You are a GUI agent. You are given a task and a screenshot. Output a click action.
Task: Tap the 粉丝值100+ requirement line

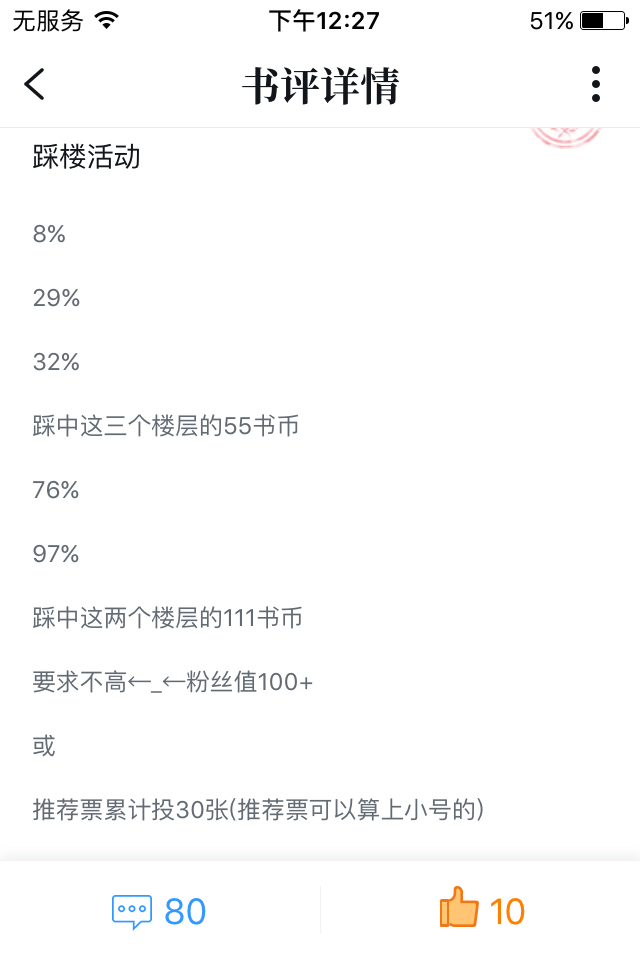(173, 682)
